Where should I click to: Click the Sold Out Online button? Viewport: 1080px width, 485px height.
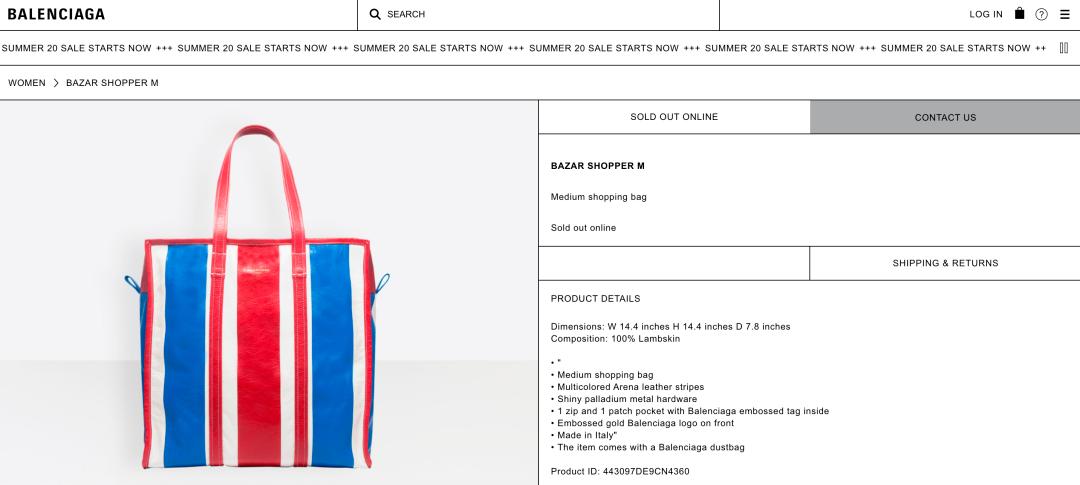[674, 117]
